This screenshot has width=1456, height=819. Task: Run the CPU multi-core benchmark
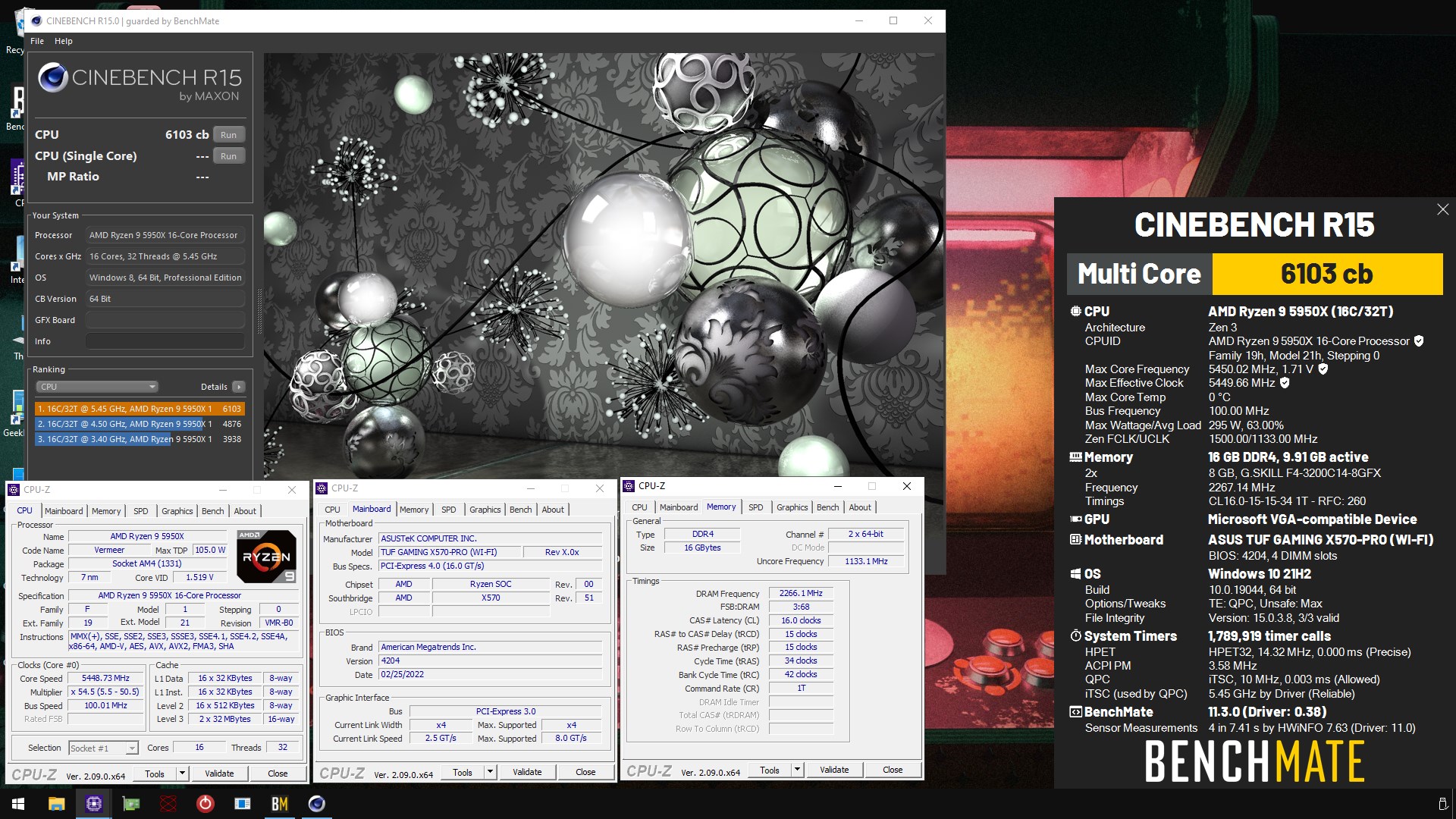[229, 135]
